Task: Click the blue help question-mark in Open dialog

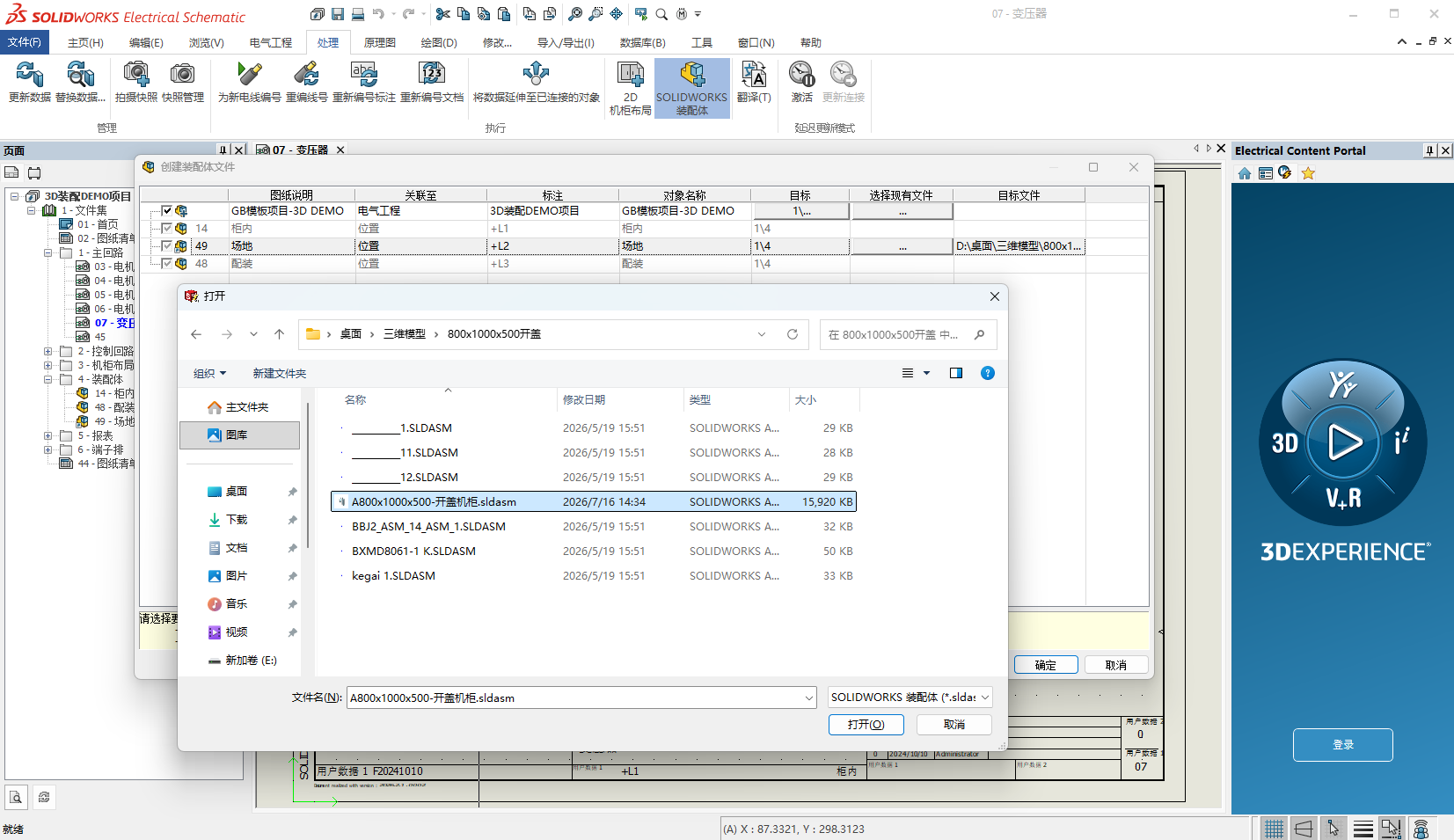Action: (988, 373)
